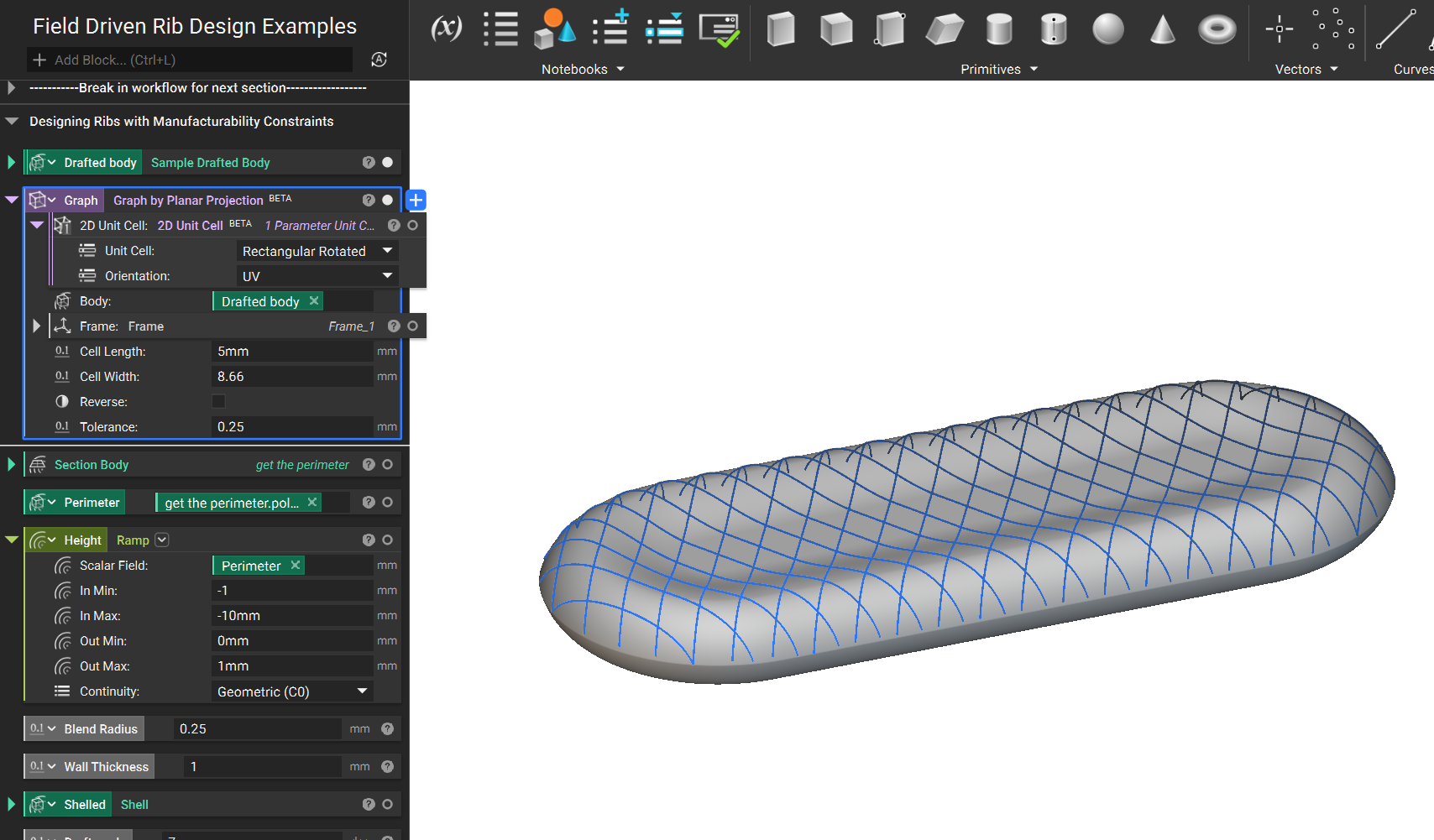
Task: Open the Unit Cell Rectangular Rotated dropdown
Action: (317, 251)
